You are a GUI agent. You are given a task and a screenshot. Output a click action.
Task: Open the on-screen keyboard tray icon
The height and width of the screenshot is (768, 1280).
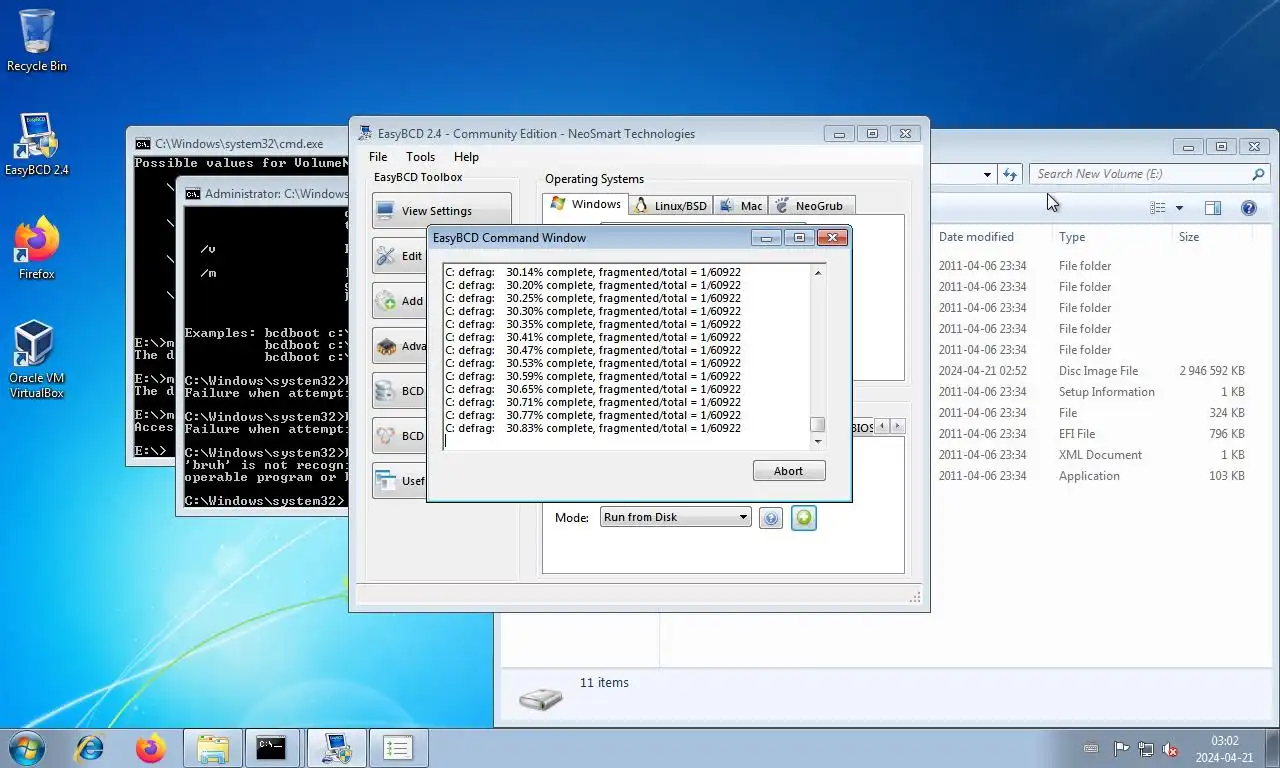(x=1092, y=749)
